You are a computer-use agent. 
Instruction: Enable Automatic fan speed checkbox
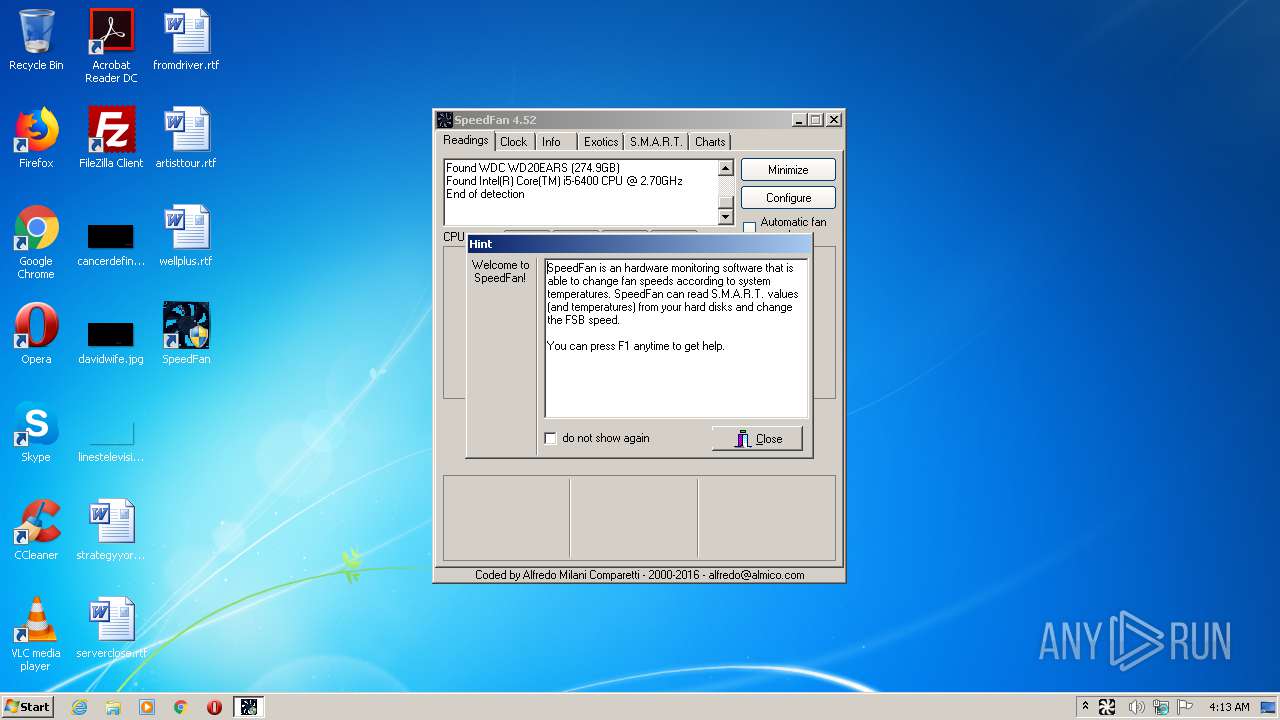(749, 228)
